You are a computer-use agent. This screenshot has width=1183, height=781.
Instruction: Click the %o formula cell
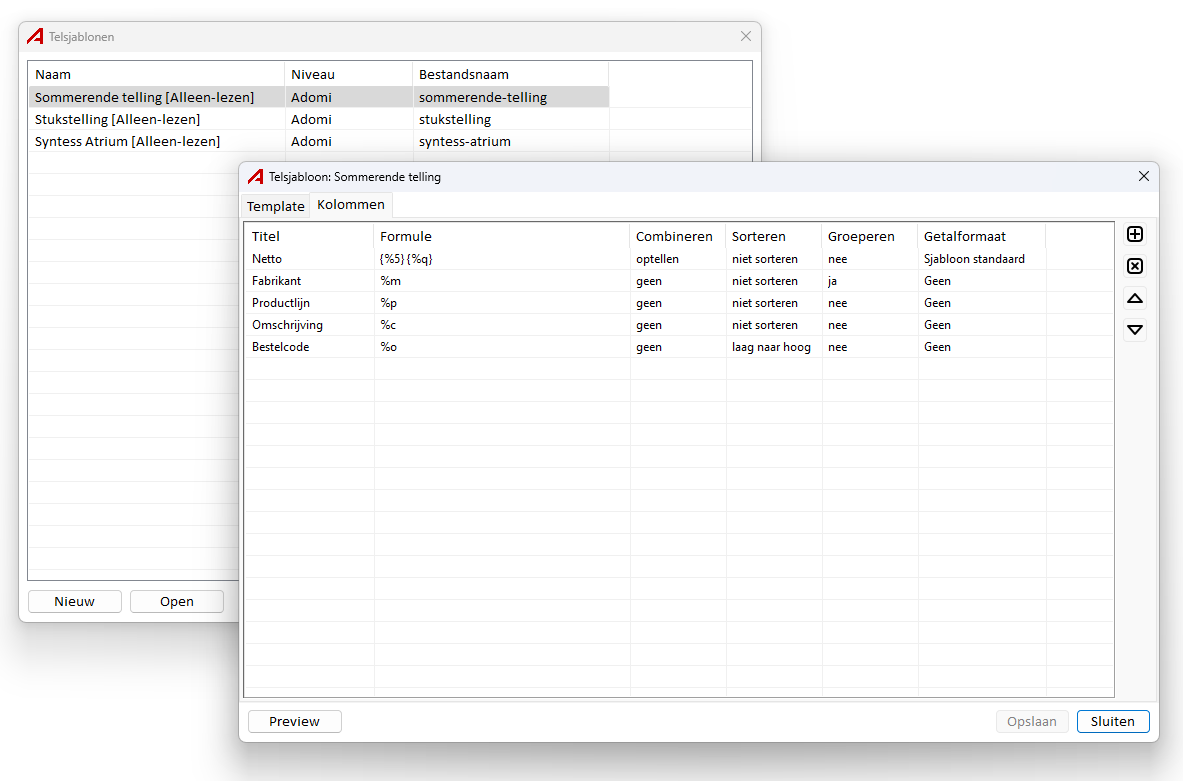502,347
